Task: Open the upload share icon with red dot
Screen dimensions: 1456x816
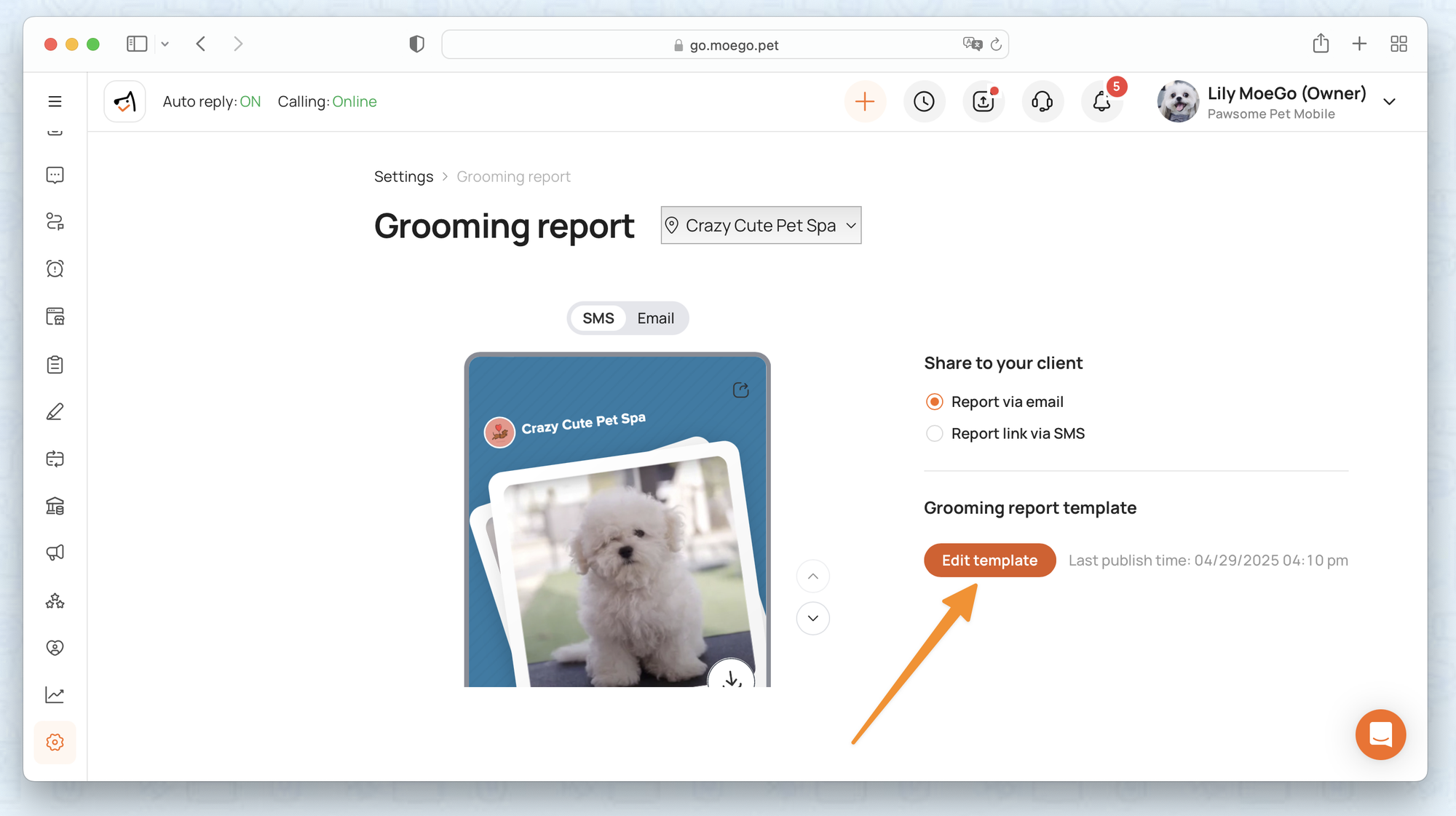Action: [984, 101]
